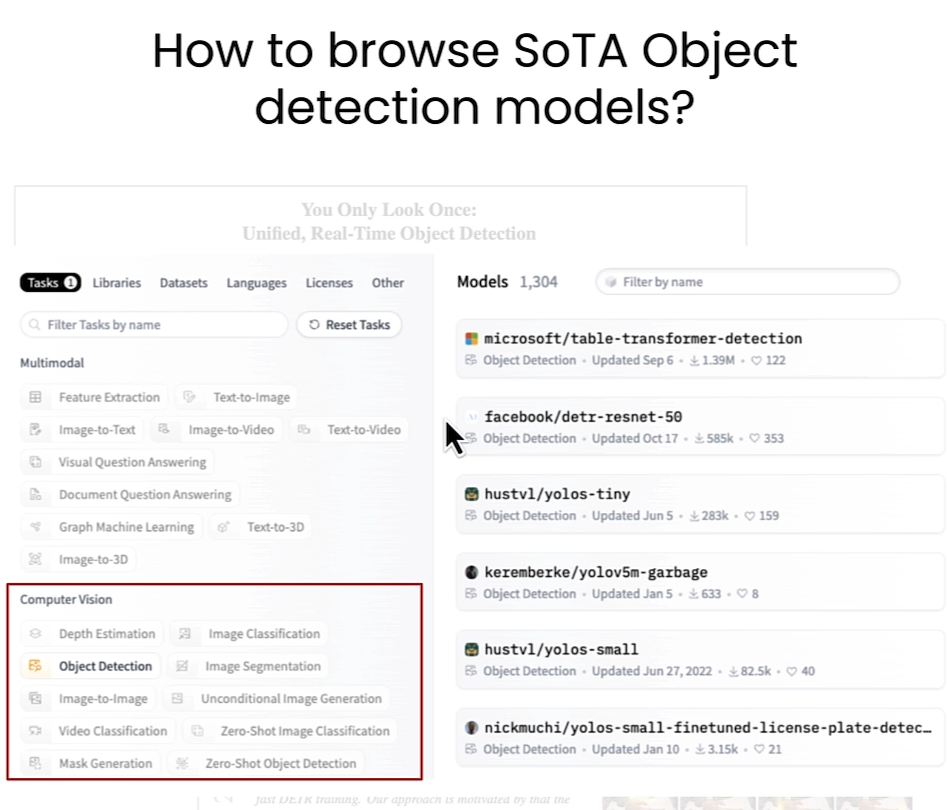Click the Image Segmentation icon
947x810 pixels.
182,666
